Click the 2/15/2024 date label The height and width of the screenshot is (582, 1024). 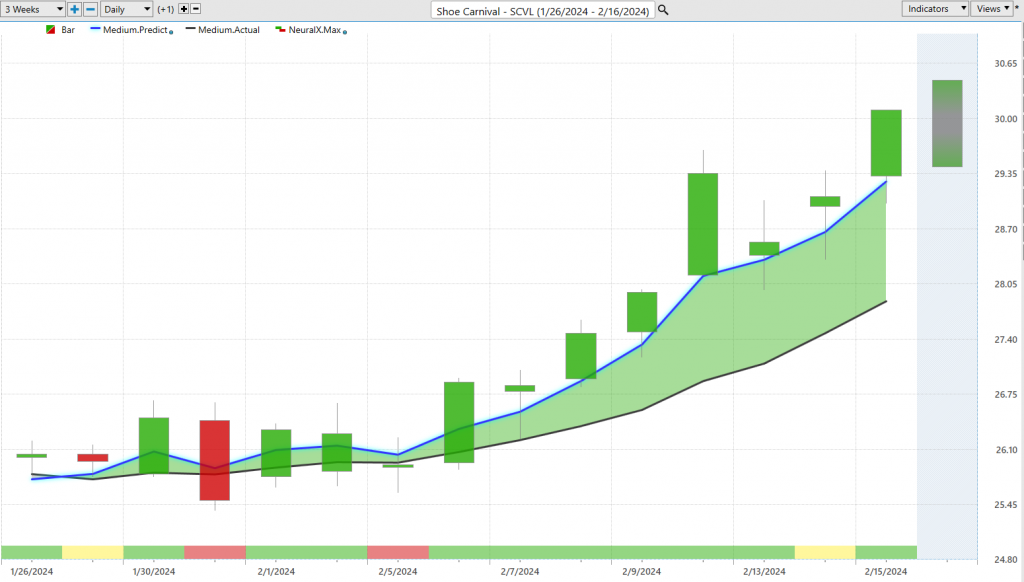[x=886, y=572]
